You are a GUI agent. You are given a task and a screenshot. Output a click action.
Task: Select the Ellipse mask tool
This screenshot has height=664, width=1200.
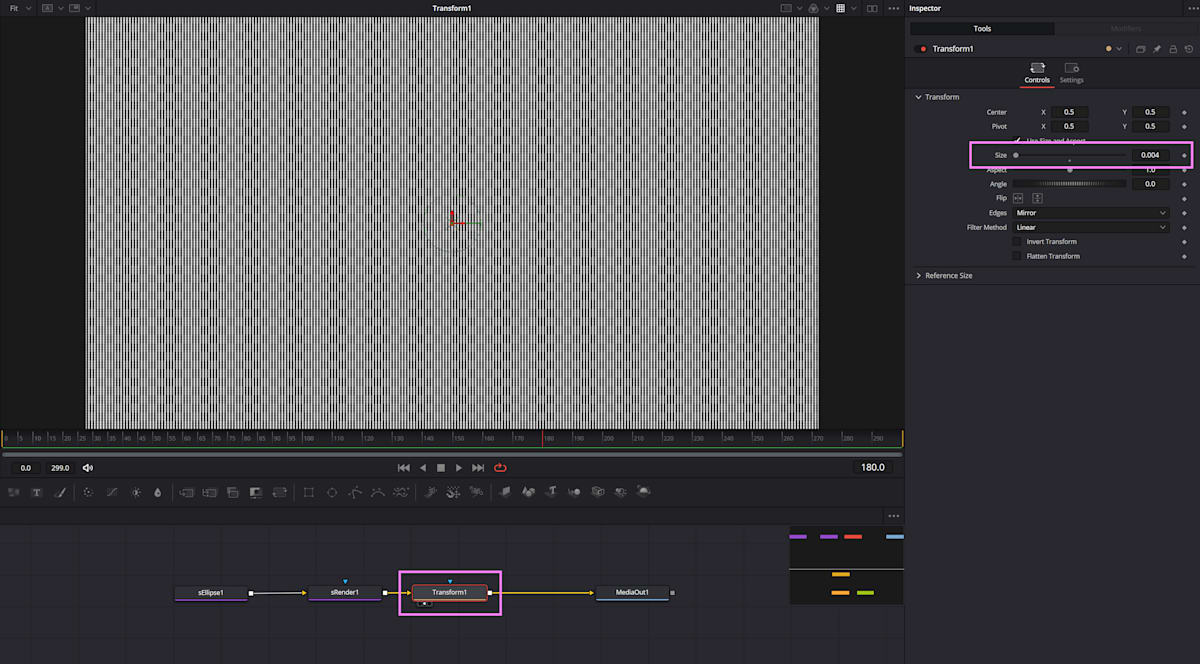tap(332, 492)
